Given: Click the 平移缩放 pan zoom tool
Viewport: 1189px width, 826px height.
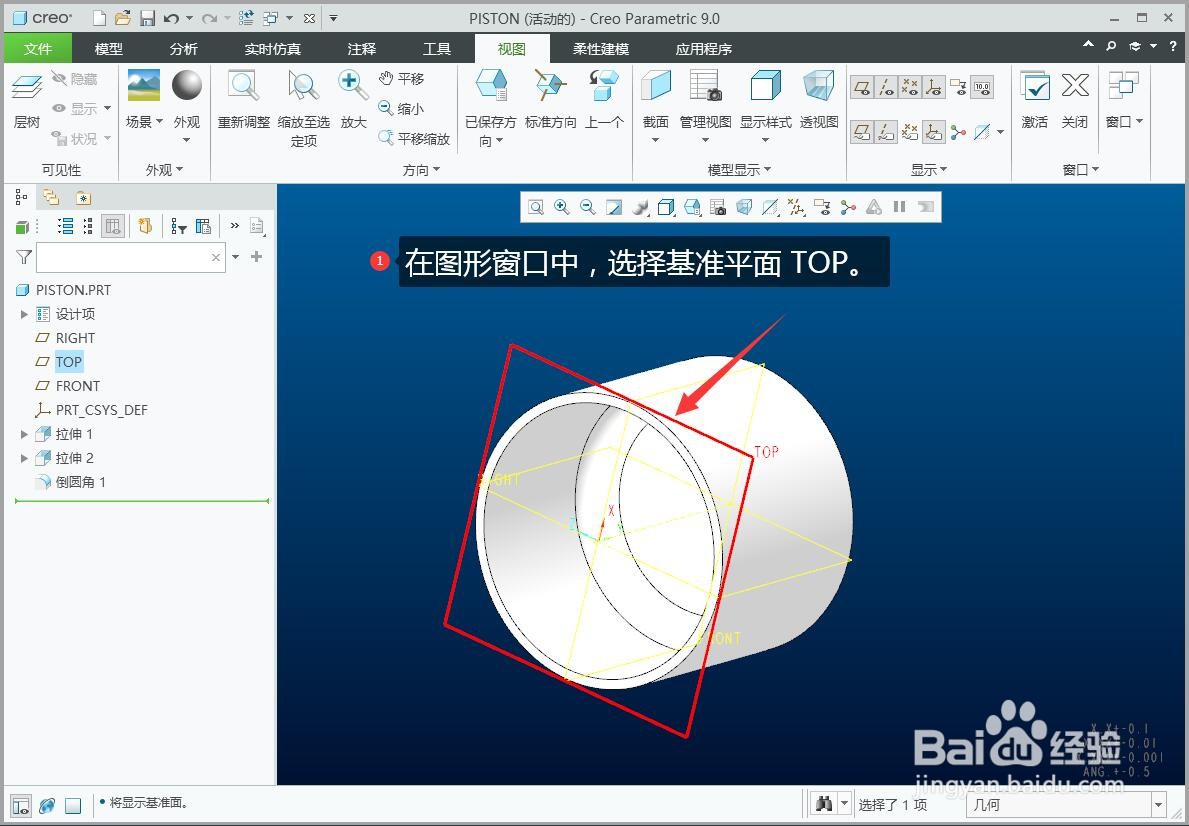Looking at the screenshot, I should [414, 138].
